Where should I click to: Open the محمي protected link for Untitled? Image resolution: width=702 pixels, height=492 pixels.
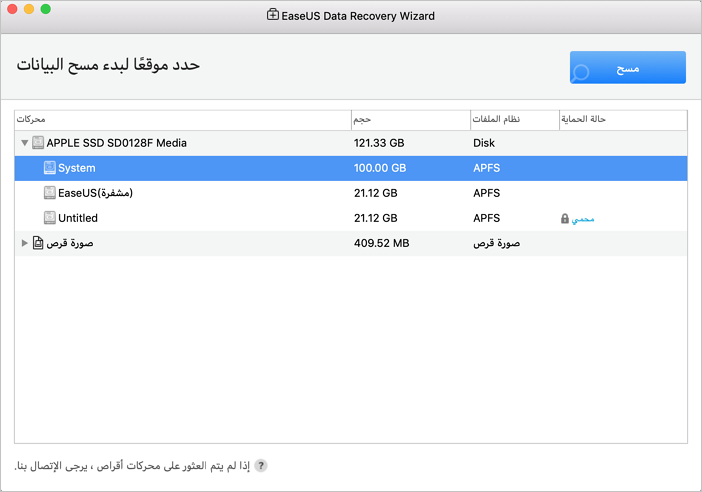coord(583,218)
